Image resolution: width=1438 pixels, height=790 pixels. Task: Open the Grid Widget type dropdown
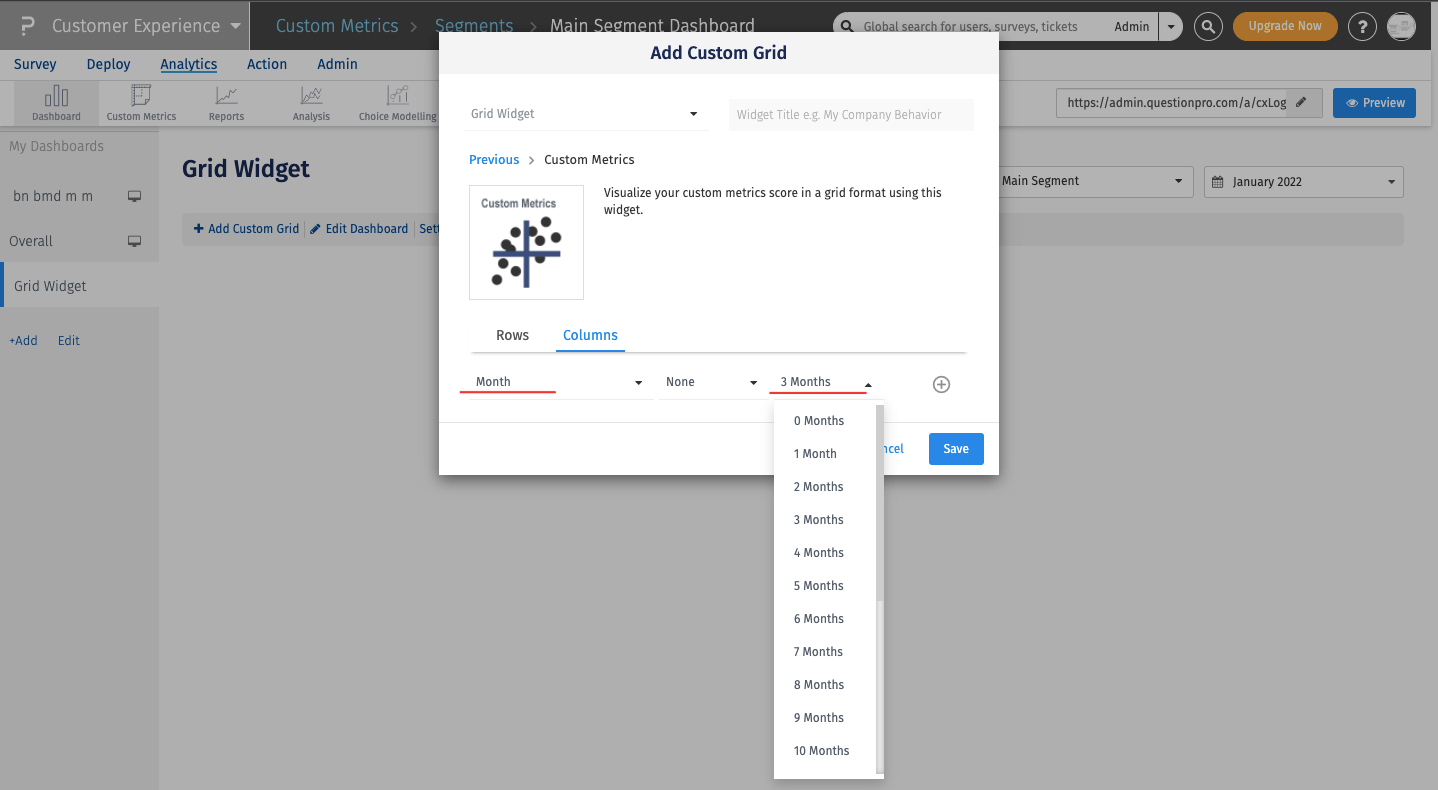pyautogui.click(x=585, y=113)
